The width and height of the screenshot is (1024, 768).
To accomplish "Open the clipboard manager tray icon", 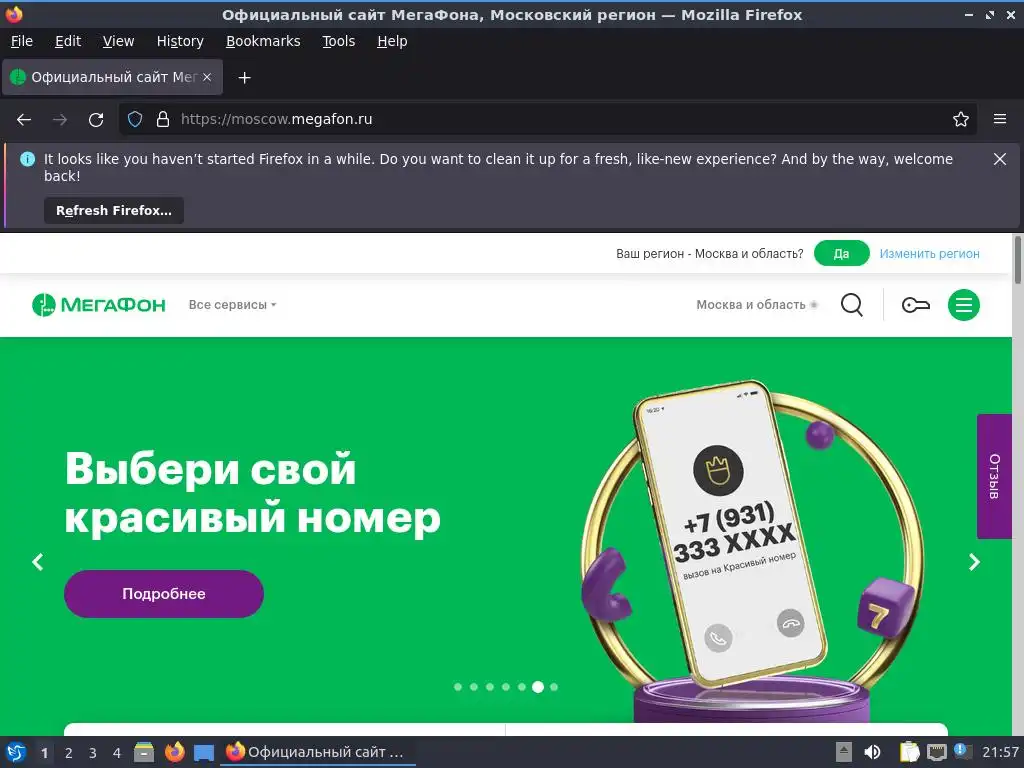I will 909,752.
